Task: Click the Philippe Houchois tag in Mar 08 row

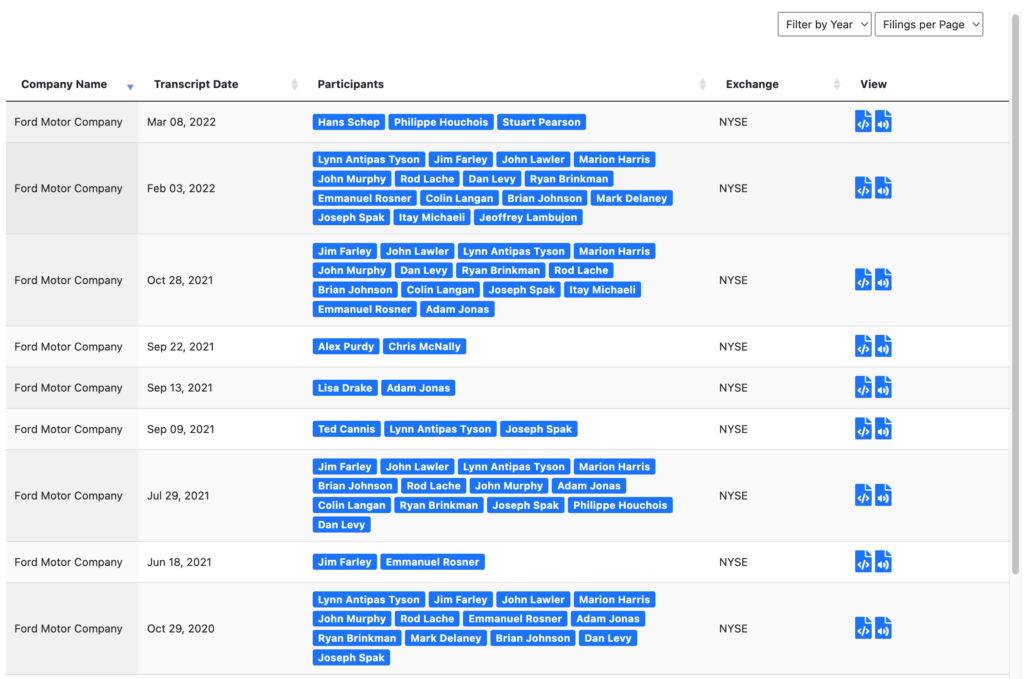Action: (x=441, y=122)
